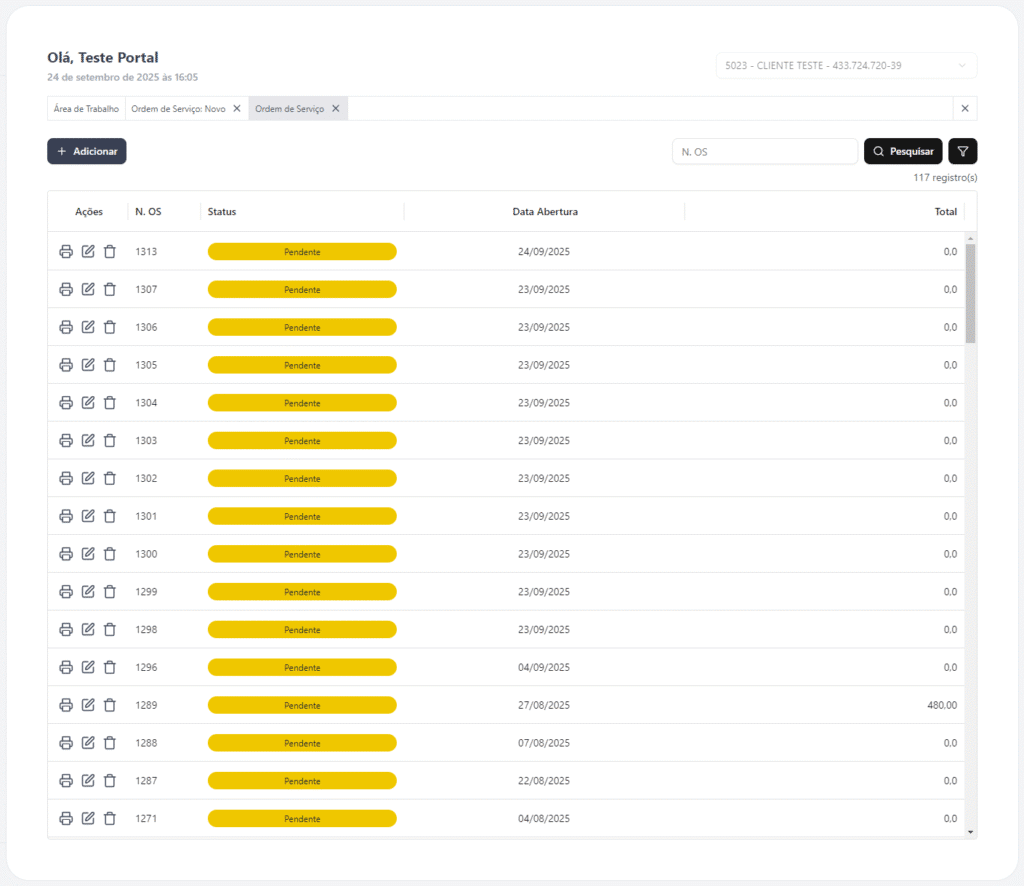The width and height of the screenshot is (1024, 886).
Task: Delete service order 1303
Action: click(110, 440)
